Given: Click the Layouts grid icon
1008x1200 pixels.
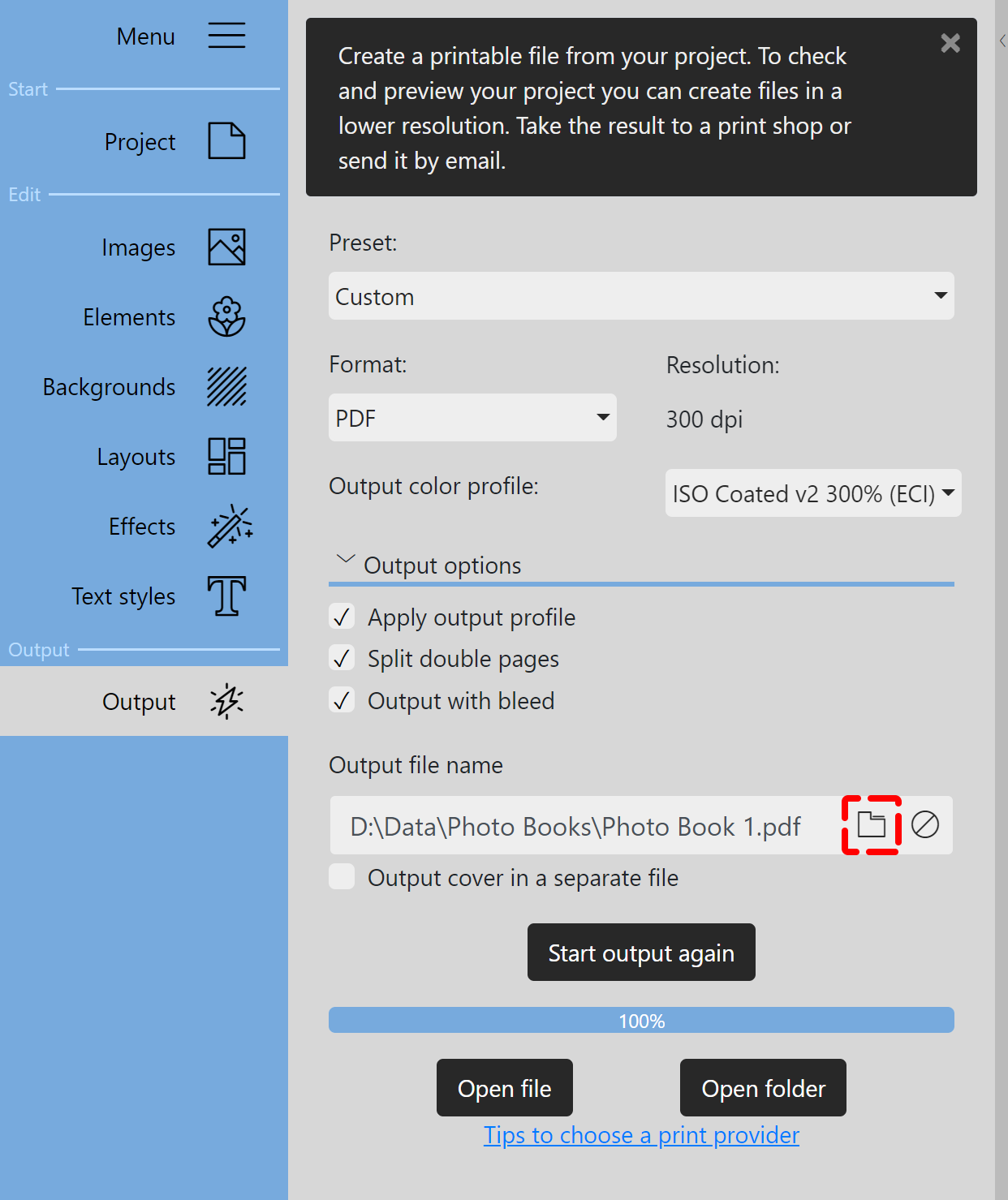Looking at the screenshot, I should (226, 456).
